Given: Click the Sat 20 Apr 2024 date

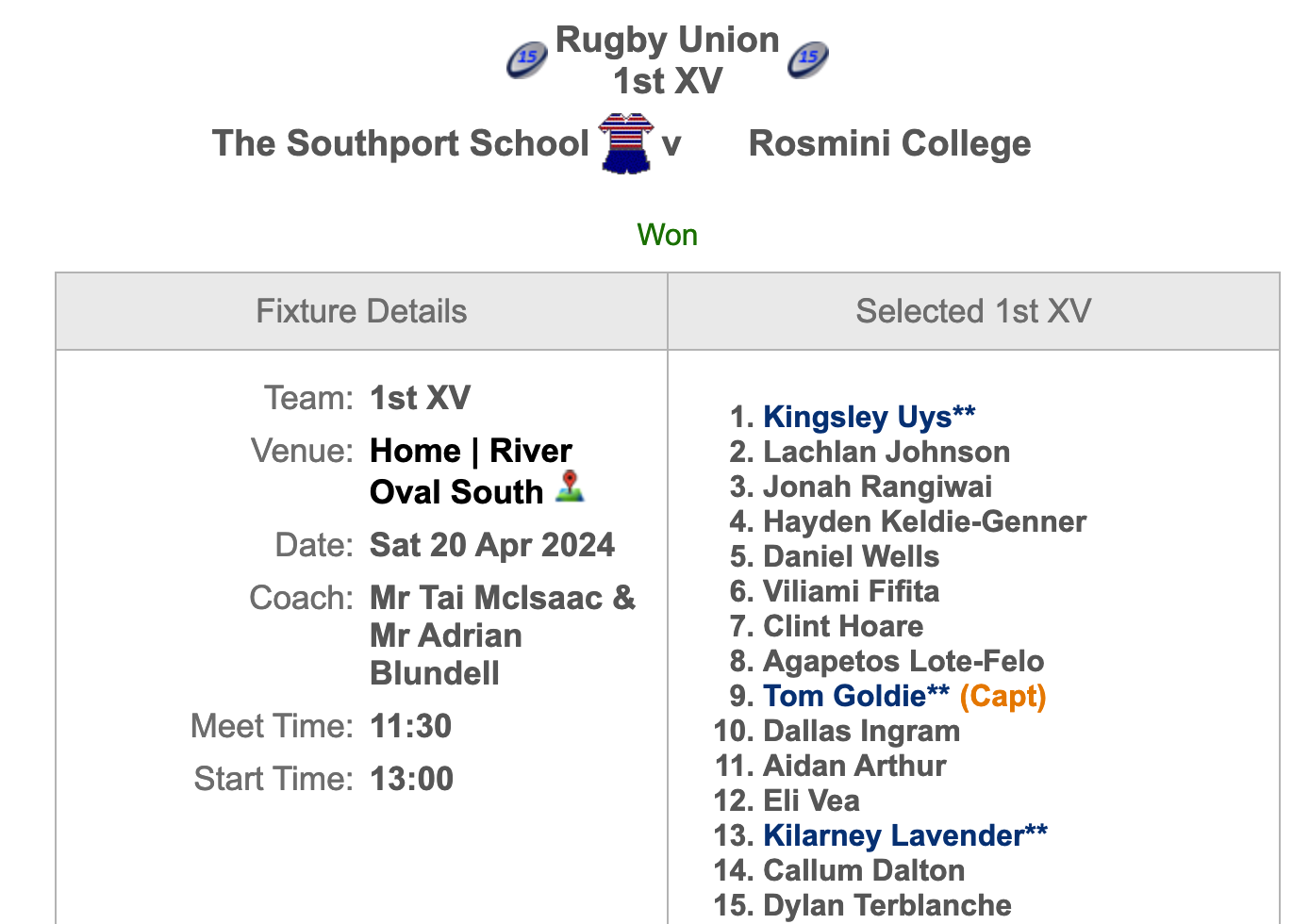Looking at the screenshot, I should [492, 545].
